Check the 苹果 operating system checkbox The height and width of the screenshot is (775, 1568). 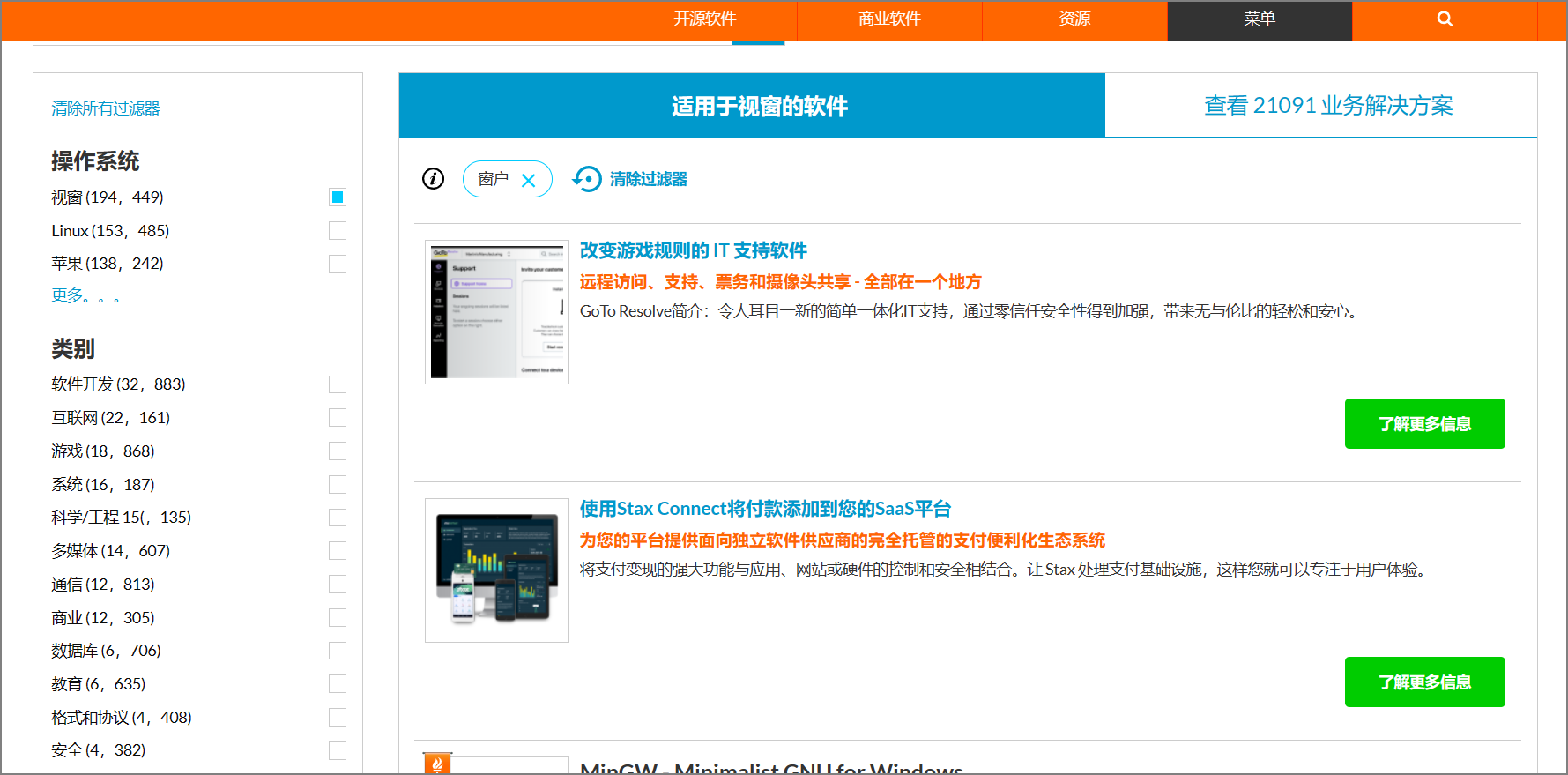[338, 264]
